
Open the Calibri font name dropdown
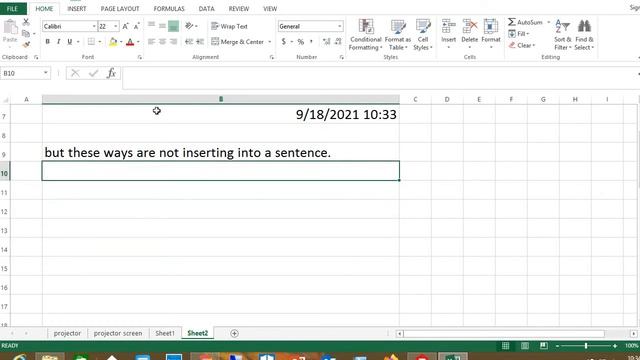click(x=94, y=26)
